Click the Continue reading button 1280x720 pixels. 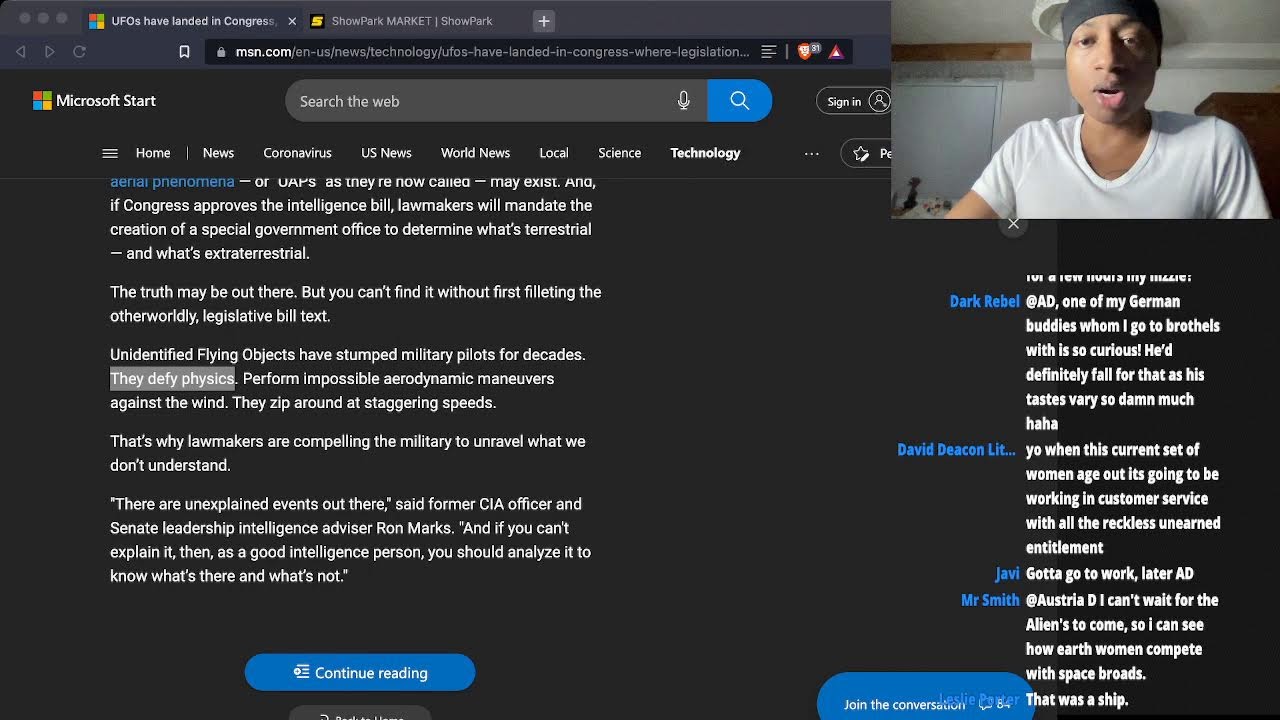tap(360, 672)
